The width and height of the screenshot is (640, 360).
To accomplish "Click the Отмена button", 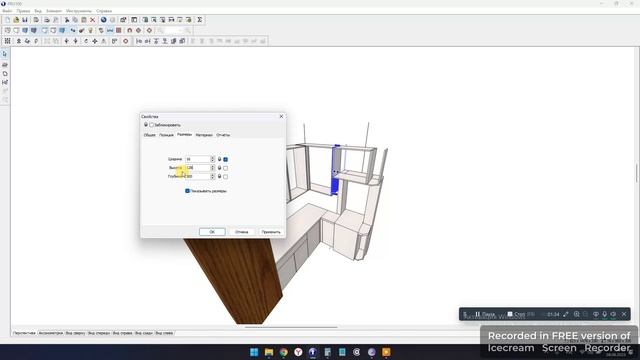I will point(242,232).
